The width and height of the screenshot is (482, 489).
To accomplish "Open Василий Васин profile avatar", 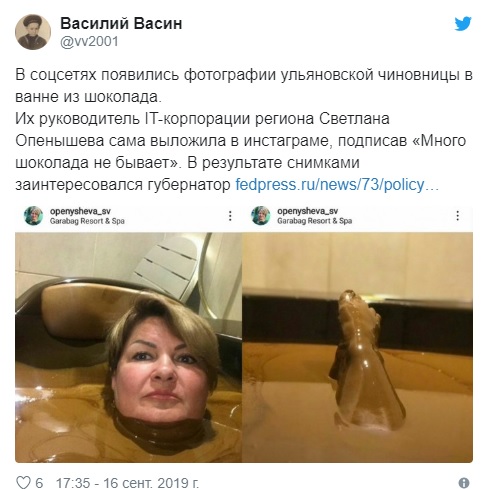I will point(33,32).
